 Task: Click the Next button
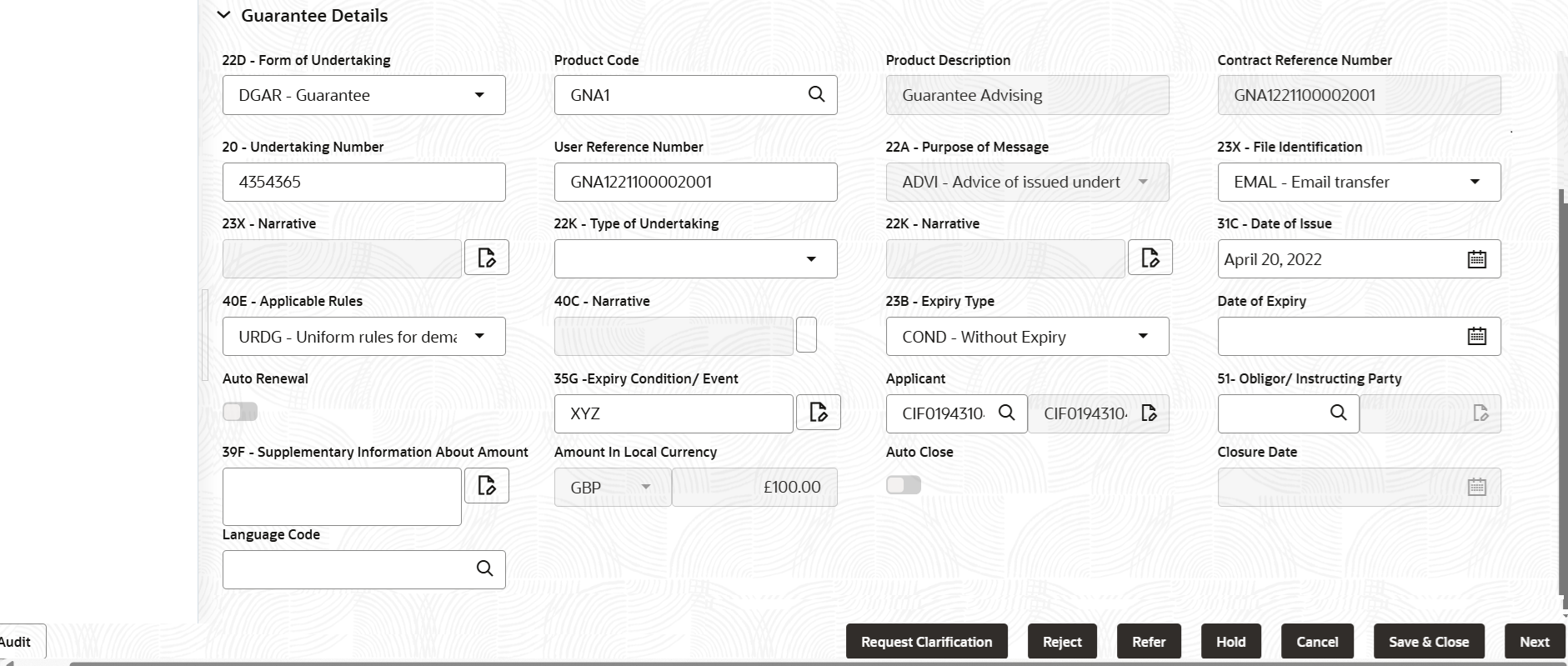click(1534, 642)
